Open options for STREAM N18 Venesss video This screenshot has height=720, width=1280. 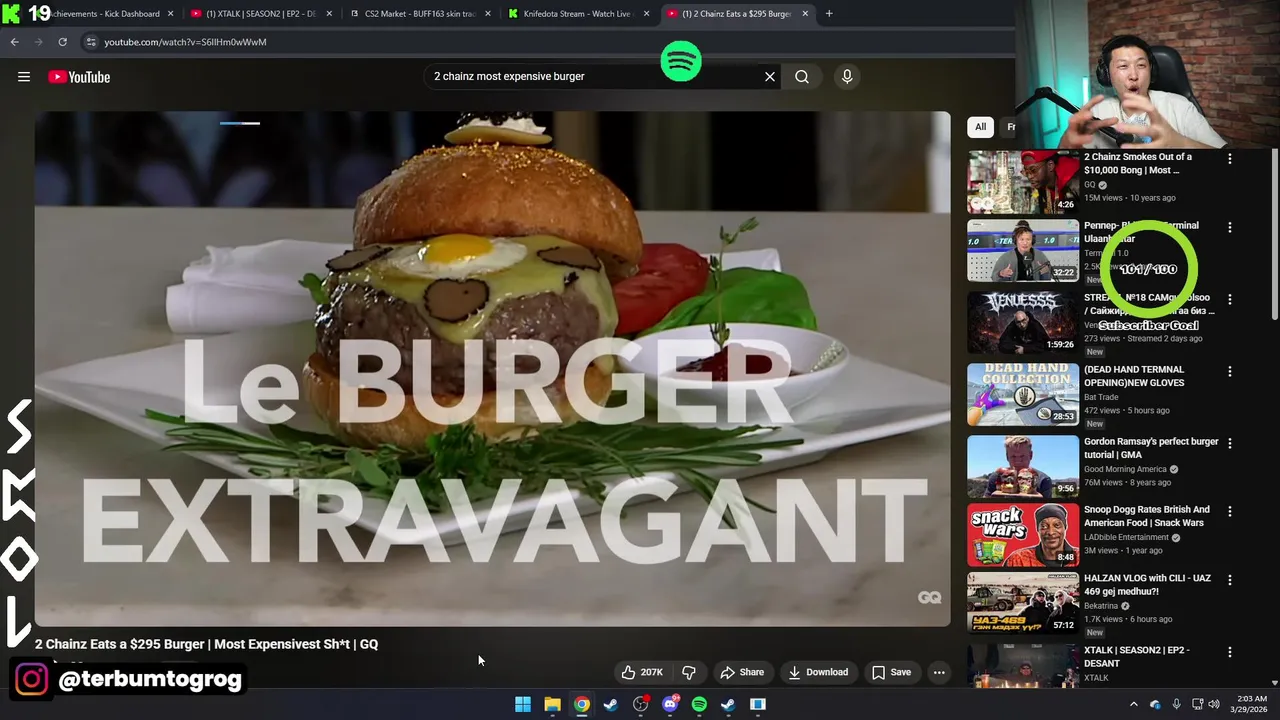pyautogui.click(x=1230, y=299)
